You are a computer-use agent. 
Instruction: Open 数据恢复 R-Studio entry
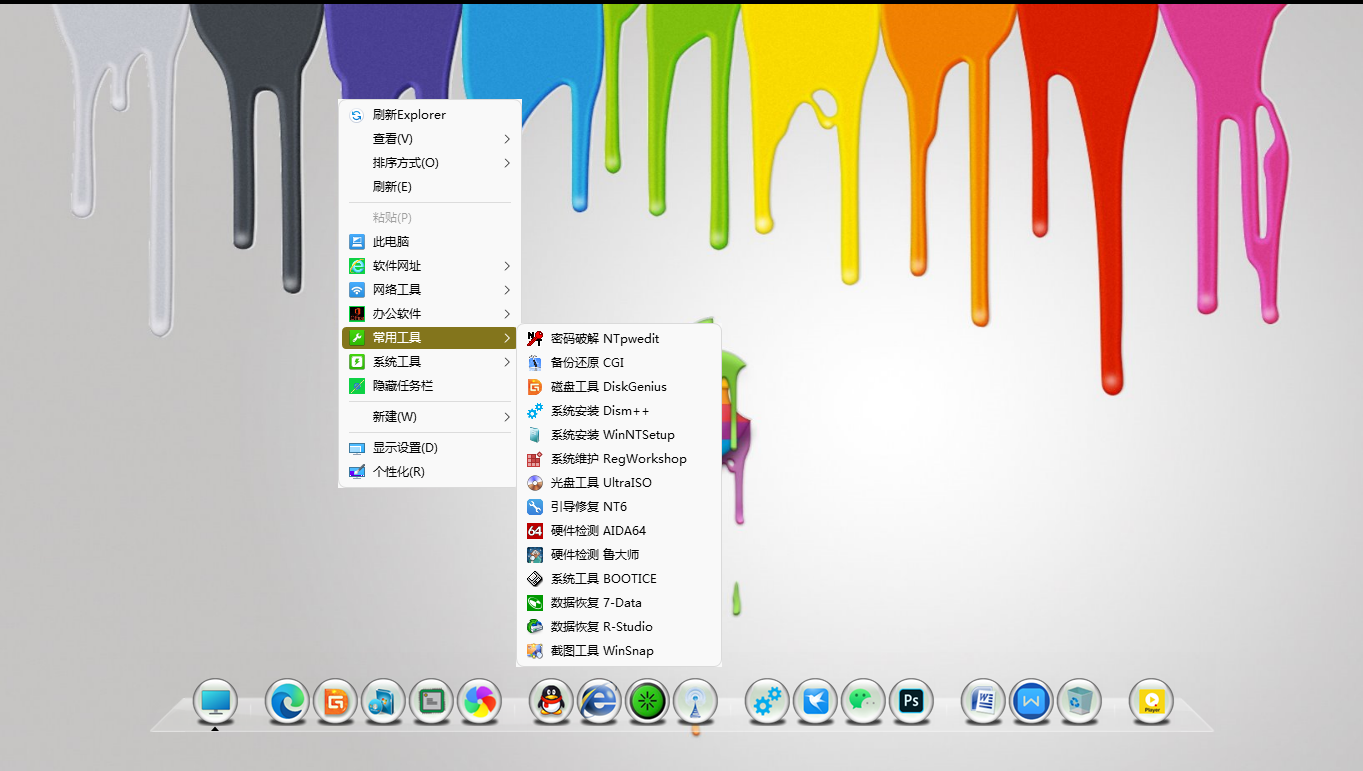[619, 627]
